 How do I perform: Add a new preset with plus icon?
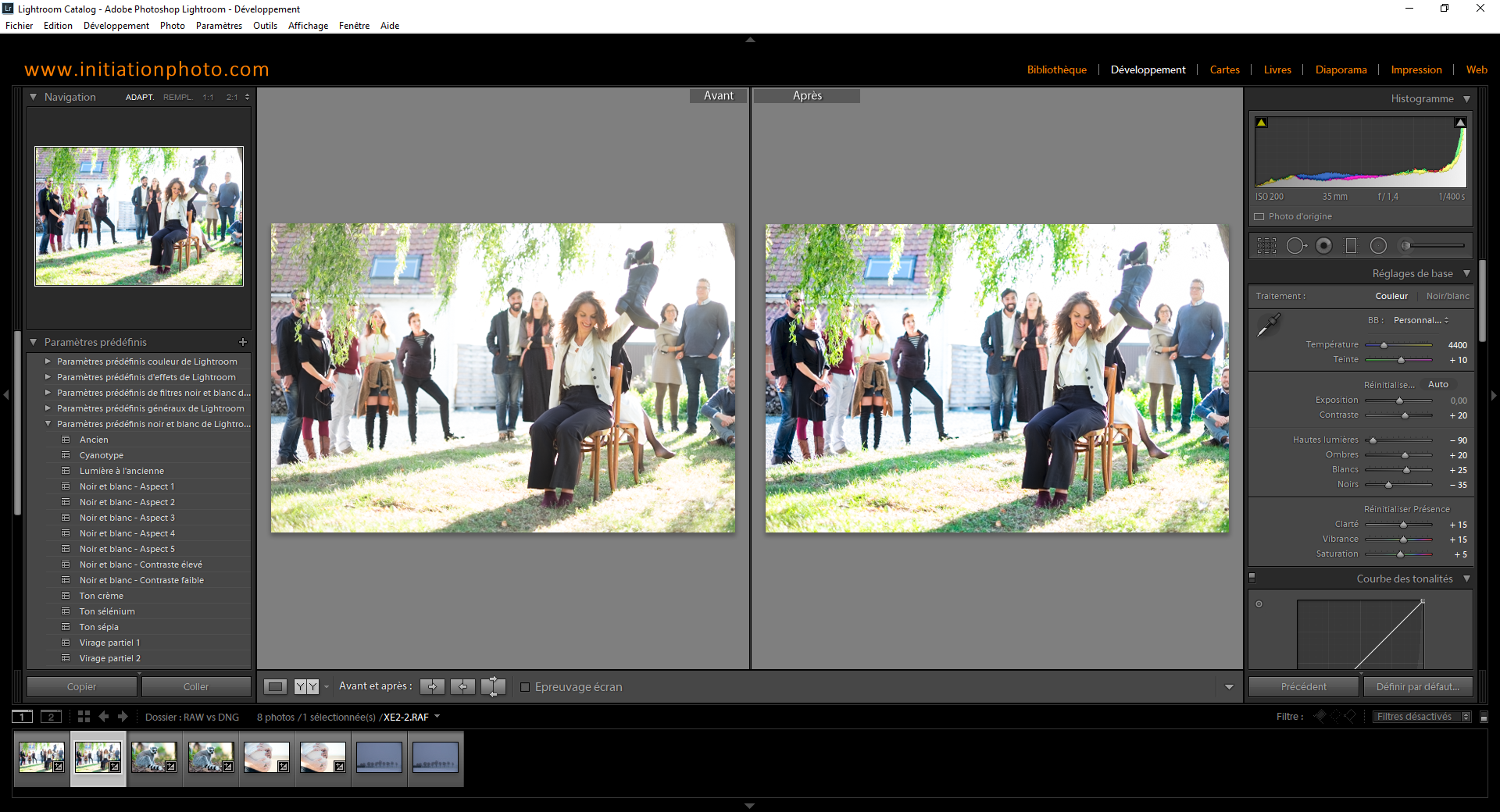coord(243,342)
